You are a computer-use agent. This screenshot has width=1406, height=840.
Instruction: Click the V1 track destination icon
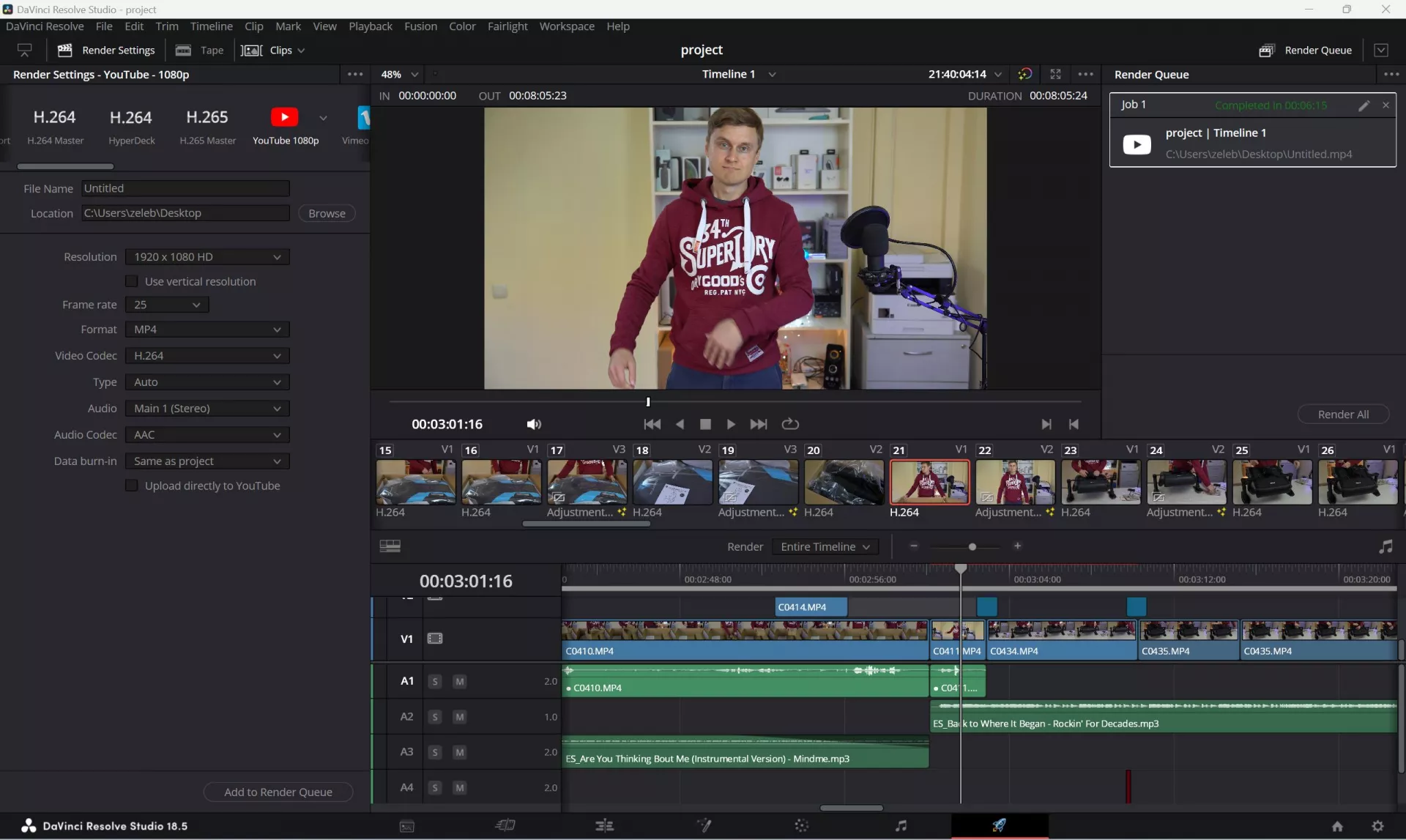[435, 639]
